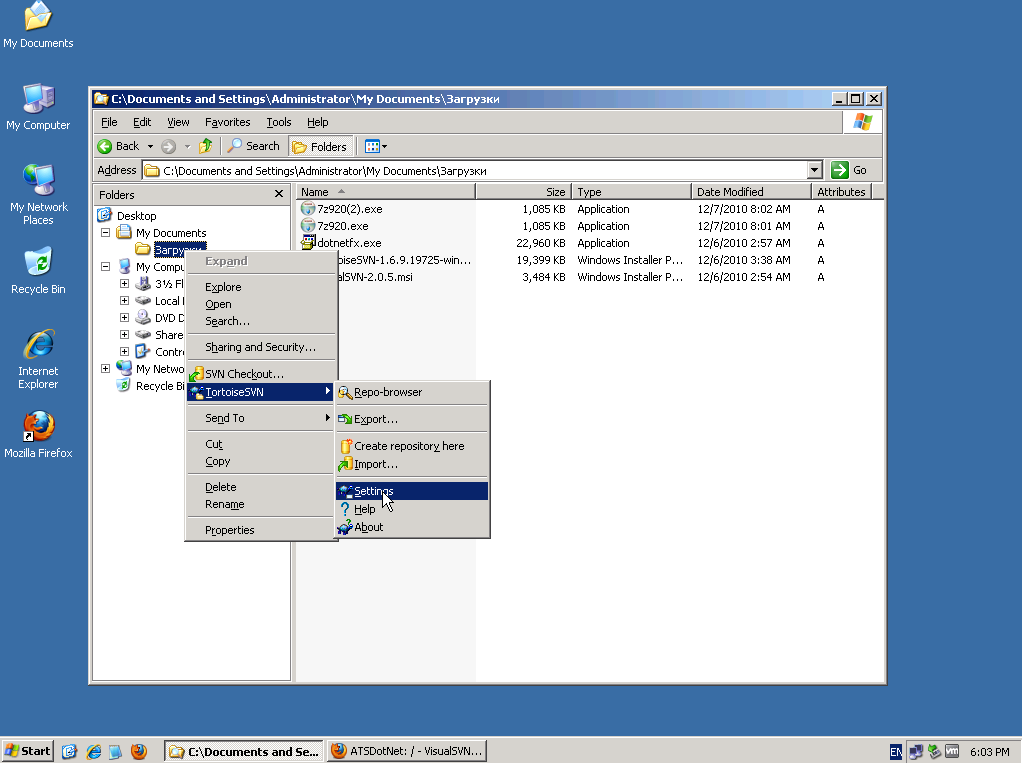Open the Back history dropdown arrow
This screenshot has height=763, width=1022.
[150, 147]
